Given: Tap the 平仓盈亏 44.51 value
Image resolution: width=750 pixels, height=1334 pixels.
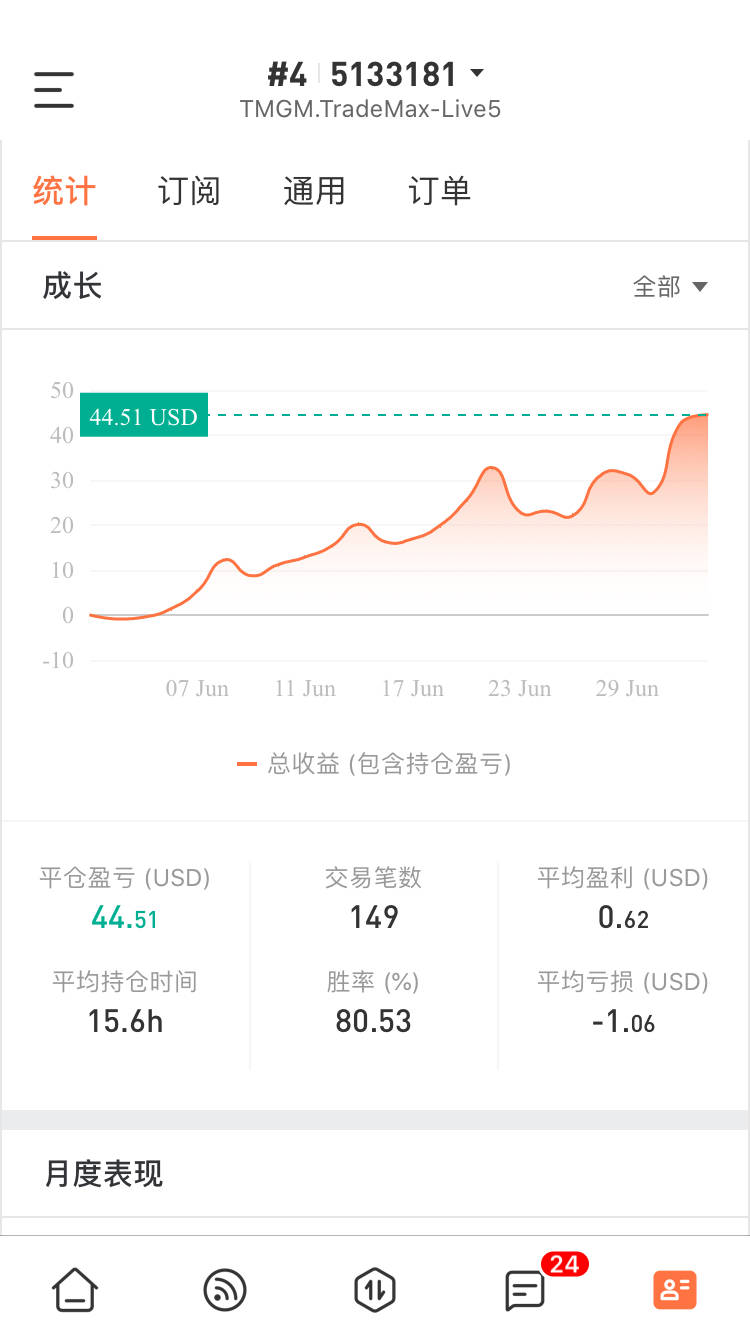Looking at the screenshot, I should 125,917.
